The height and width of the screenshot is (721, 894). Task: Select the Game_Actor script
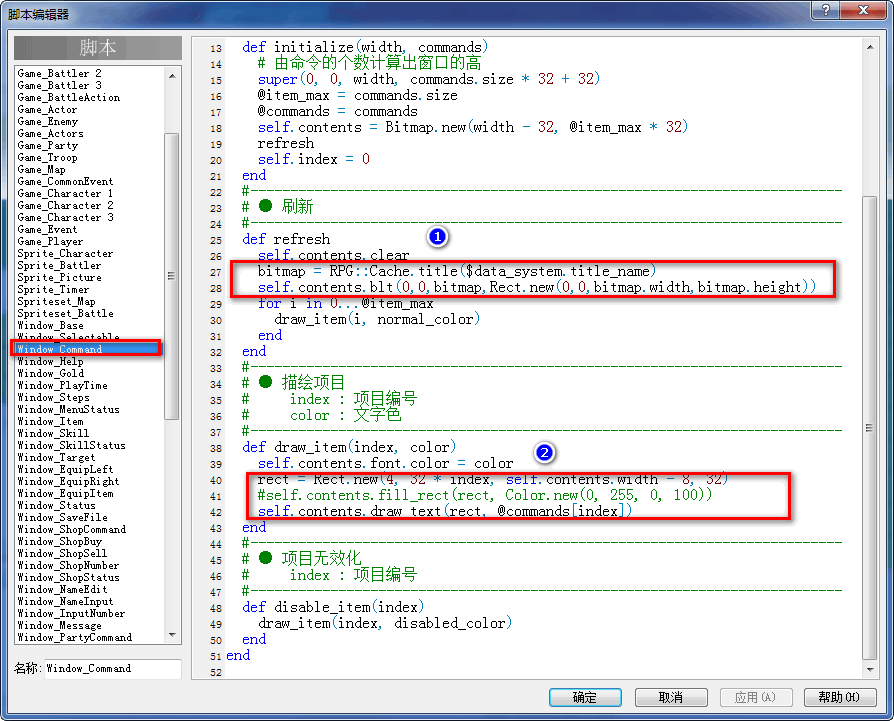tap(47, 109)
